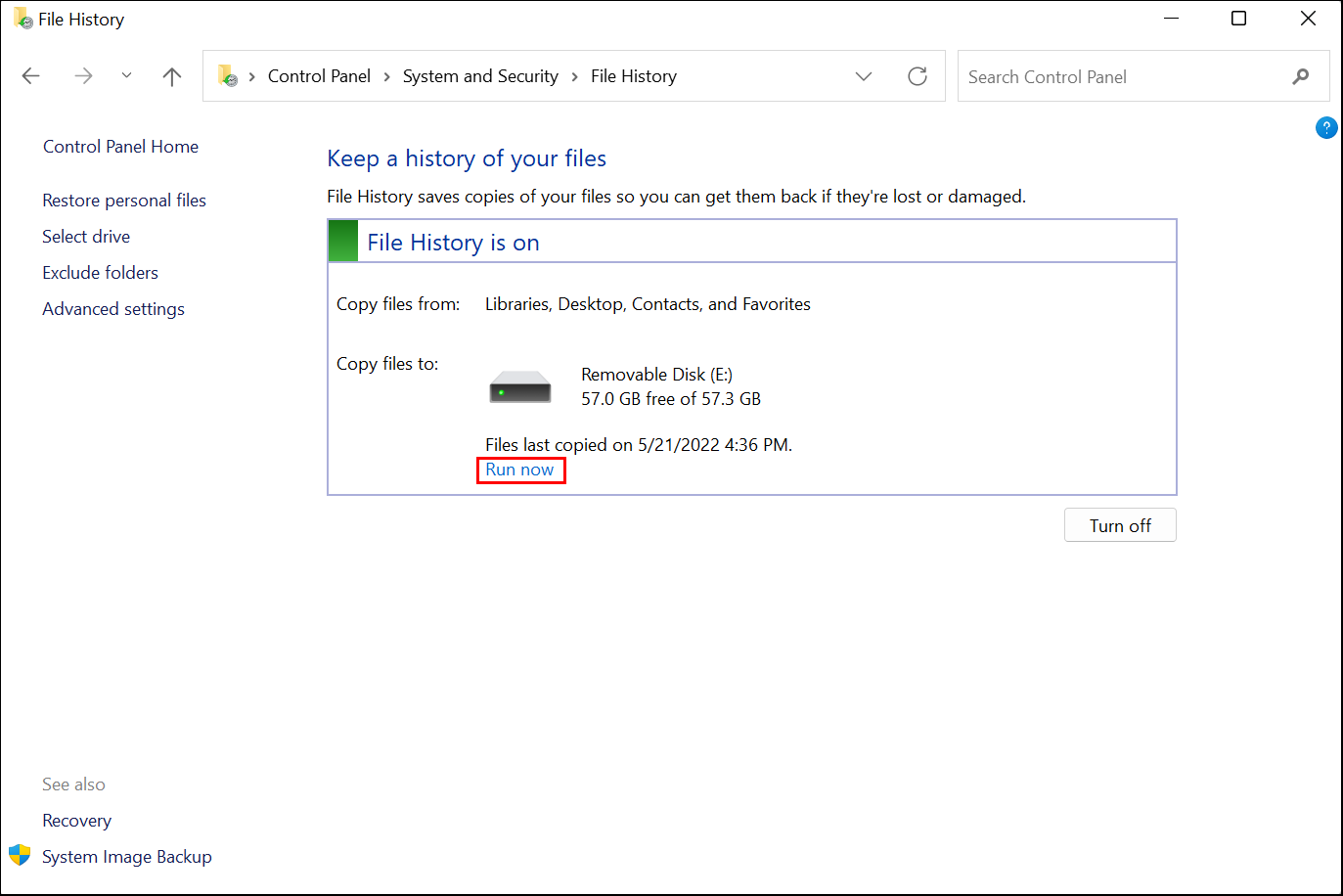
Task: Click the search magnifier icon
Action: (x=1300, y=75)
